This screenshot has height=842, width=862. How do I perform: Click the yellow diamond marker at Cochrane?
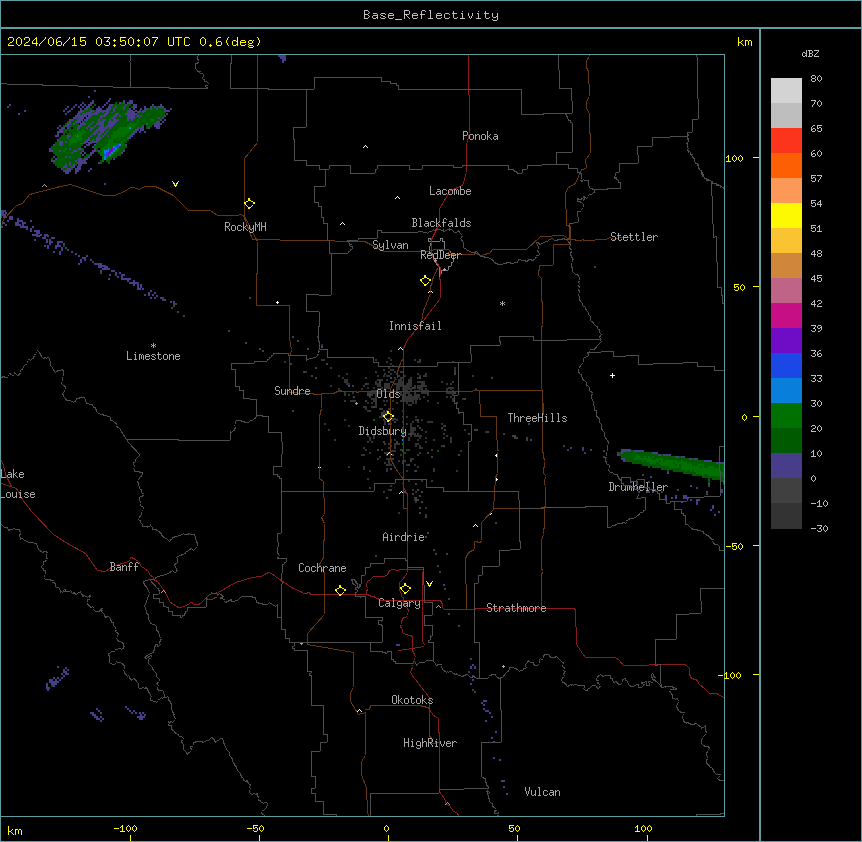[x=340, y=590]
